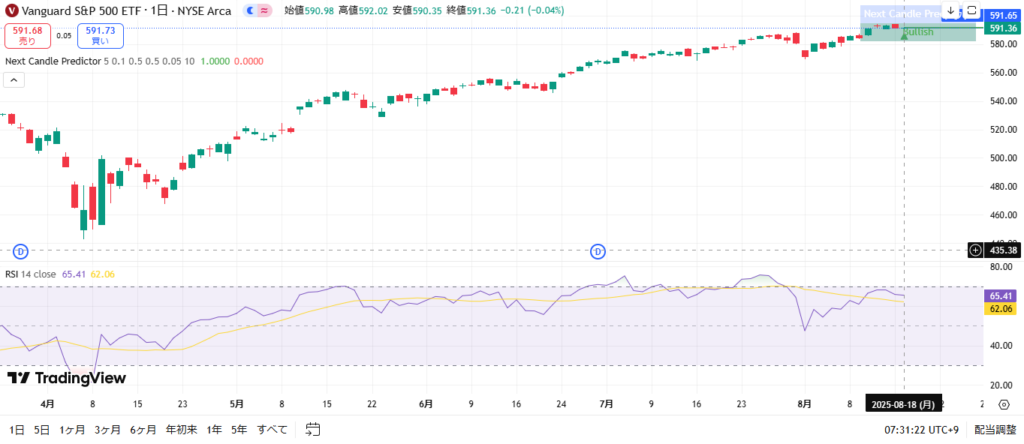Click the fullscreen frame icon
This screenshot has height=444, width=1024.
point(971,10)
